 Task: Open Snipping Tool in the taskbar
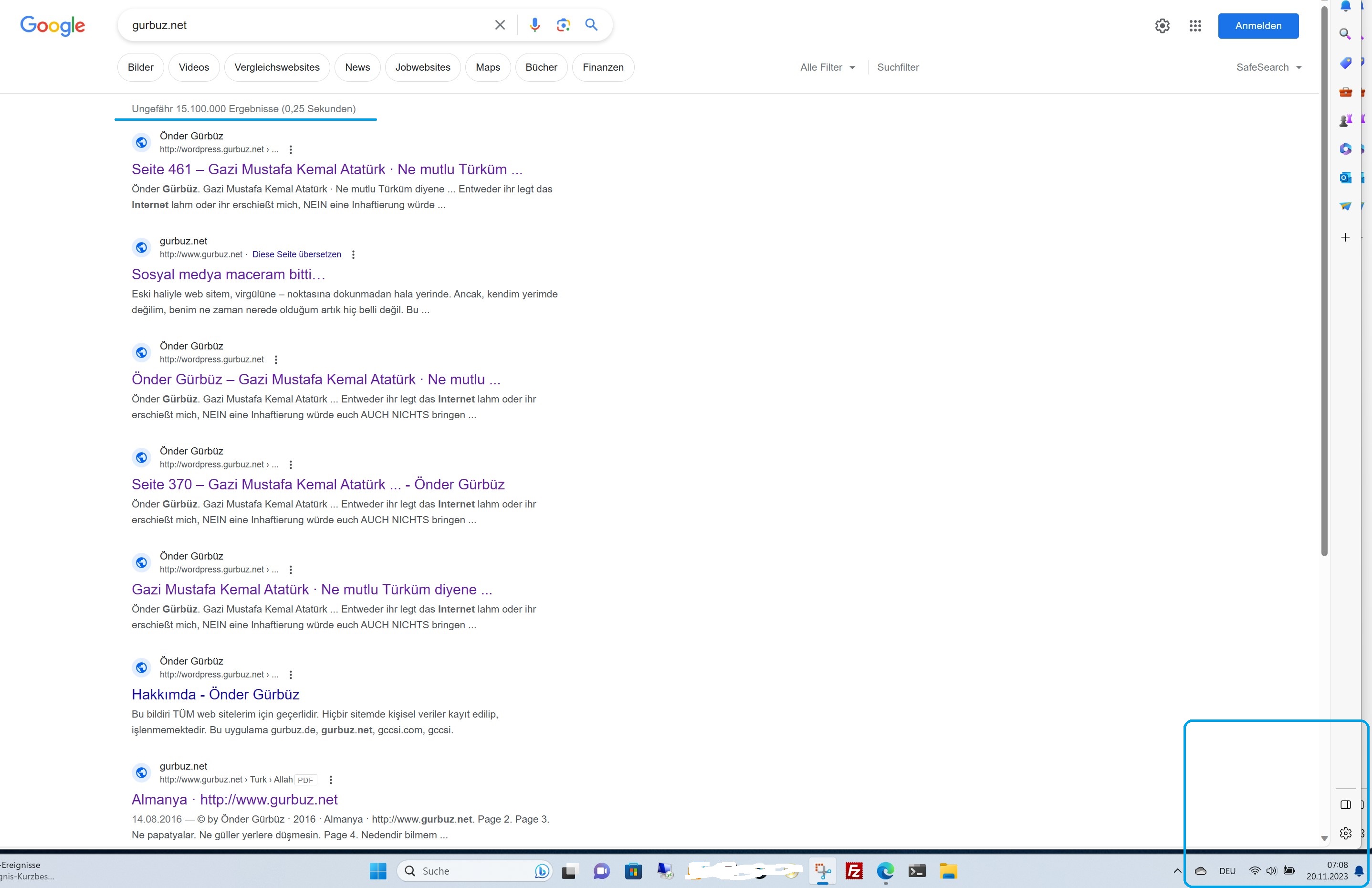point(823,871)
